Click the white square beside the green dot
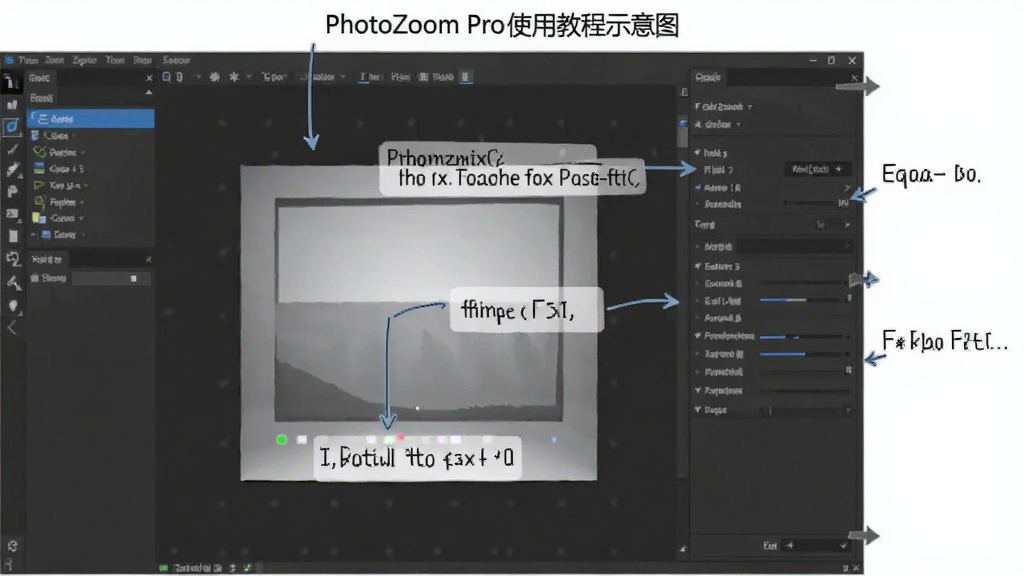1024x576 pixels. click(x=302, y=440)
